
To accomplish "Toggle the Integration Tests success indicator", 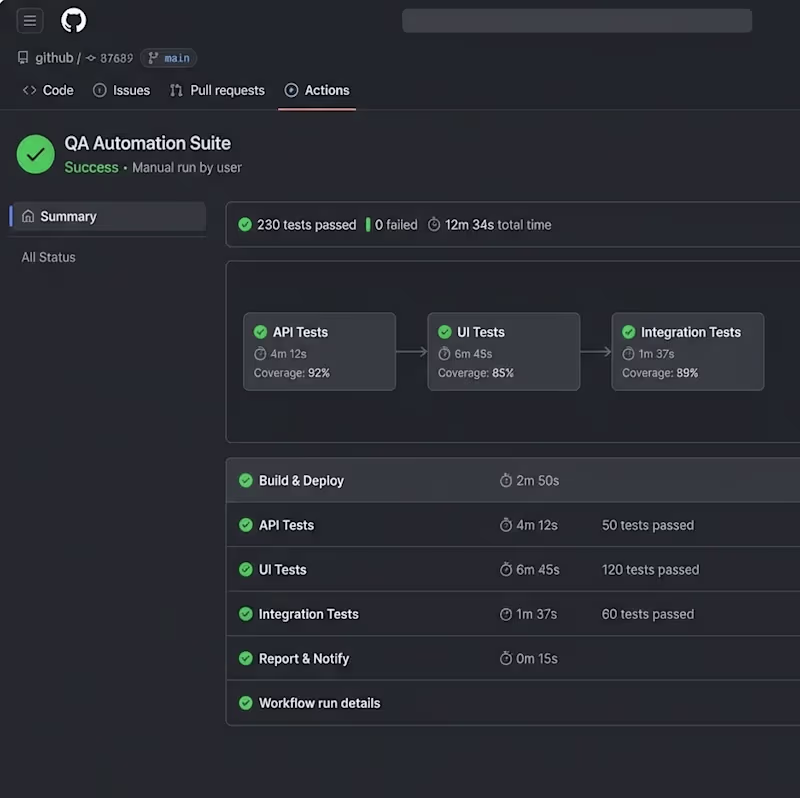I will [x=629, y=332].
